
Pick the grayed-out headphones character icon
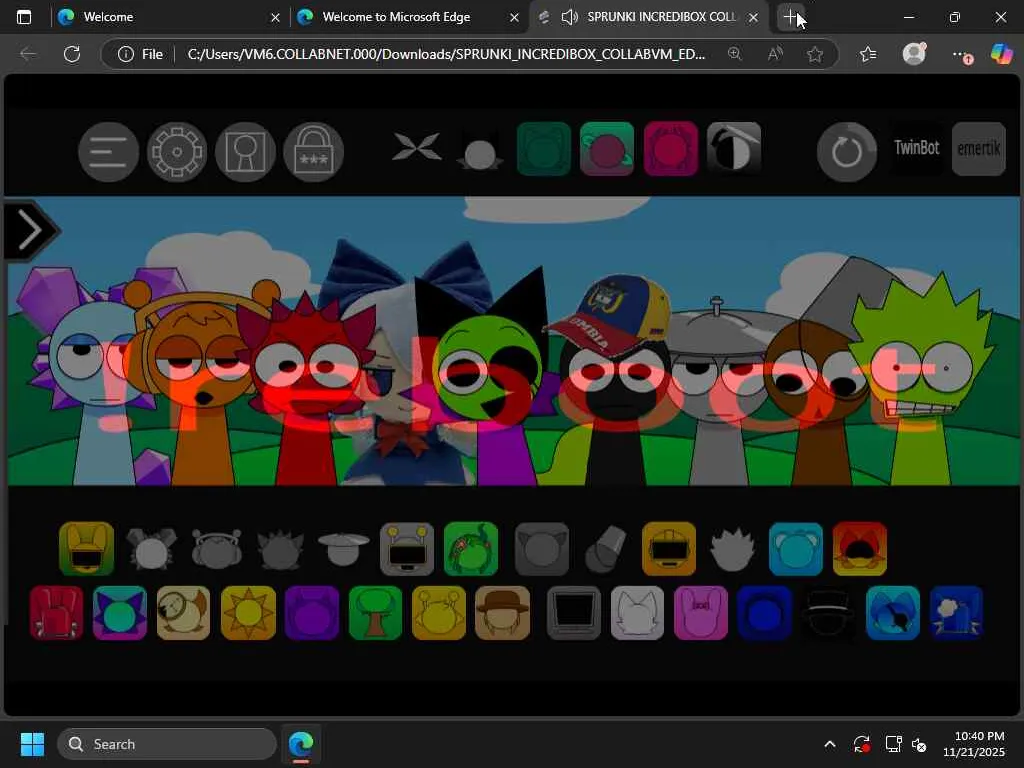216,549
